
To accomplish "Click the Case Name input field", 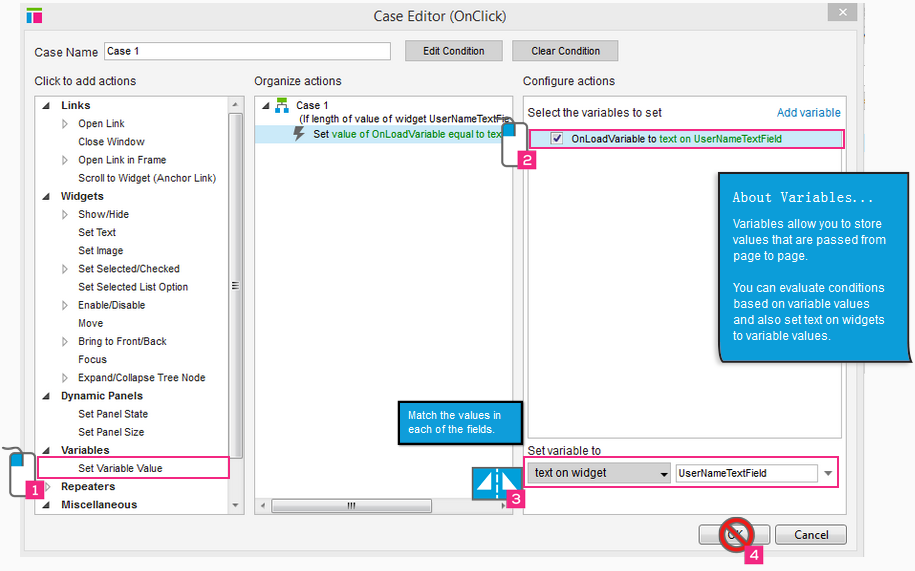I will click(247, 51).
